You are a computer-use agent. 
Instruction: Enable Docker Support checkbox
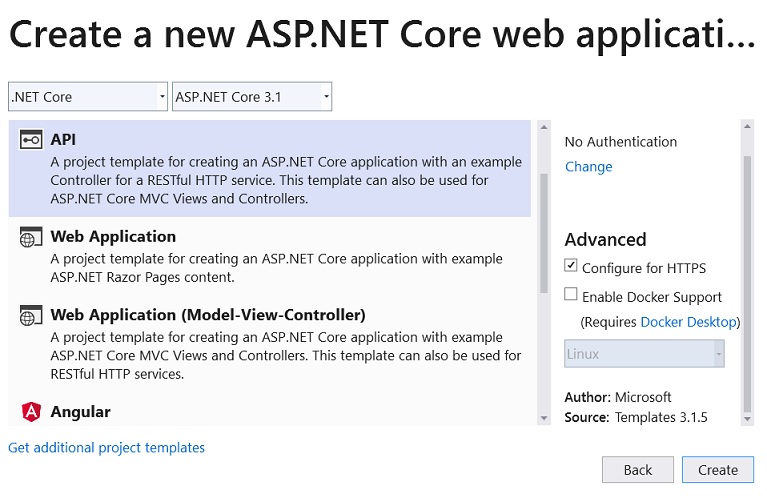click(x=570, y=294)
